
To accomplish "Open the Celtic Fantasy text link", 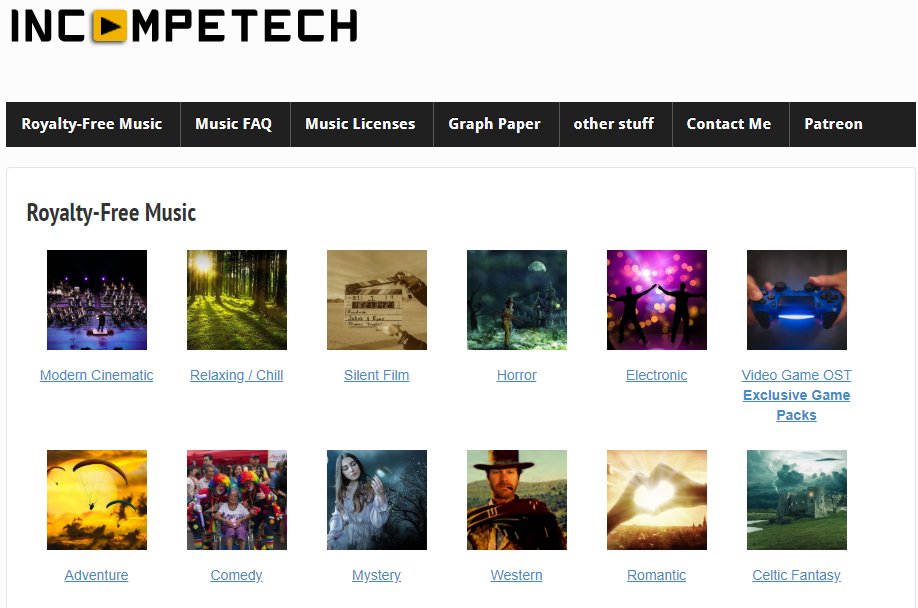I will coord(796,575).
